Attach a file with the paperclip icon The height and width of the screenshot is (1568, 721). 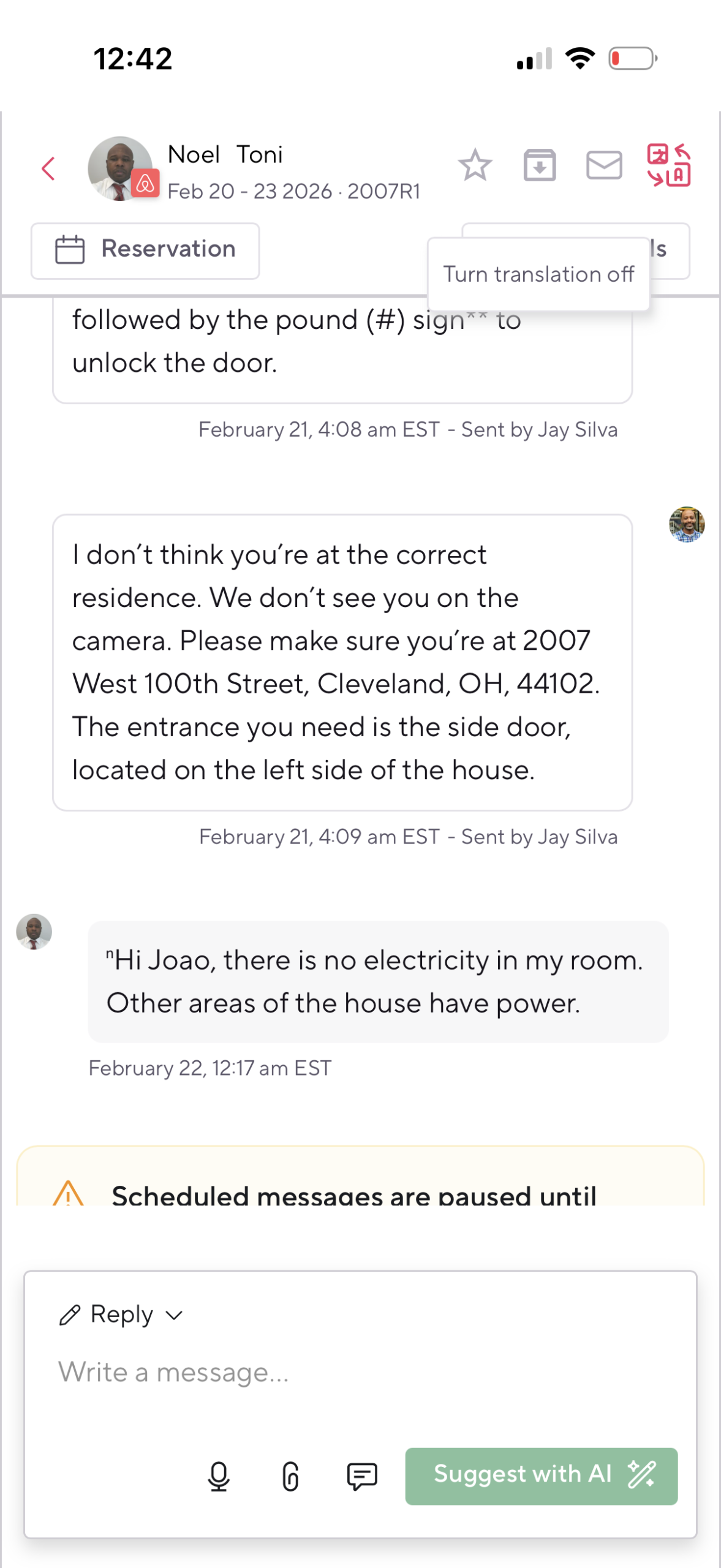[x=290, y=1476]
